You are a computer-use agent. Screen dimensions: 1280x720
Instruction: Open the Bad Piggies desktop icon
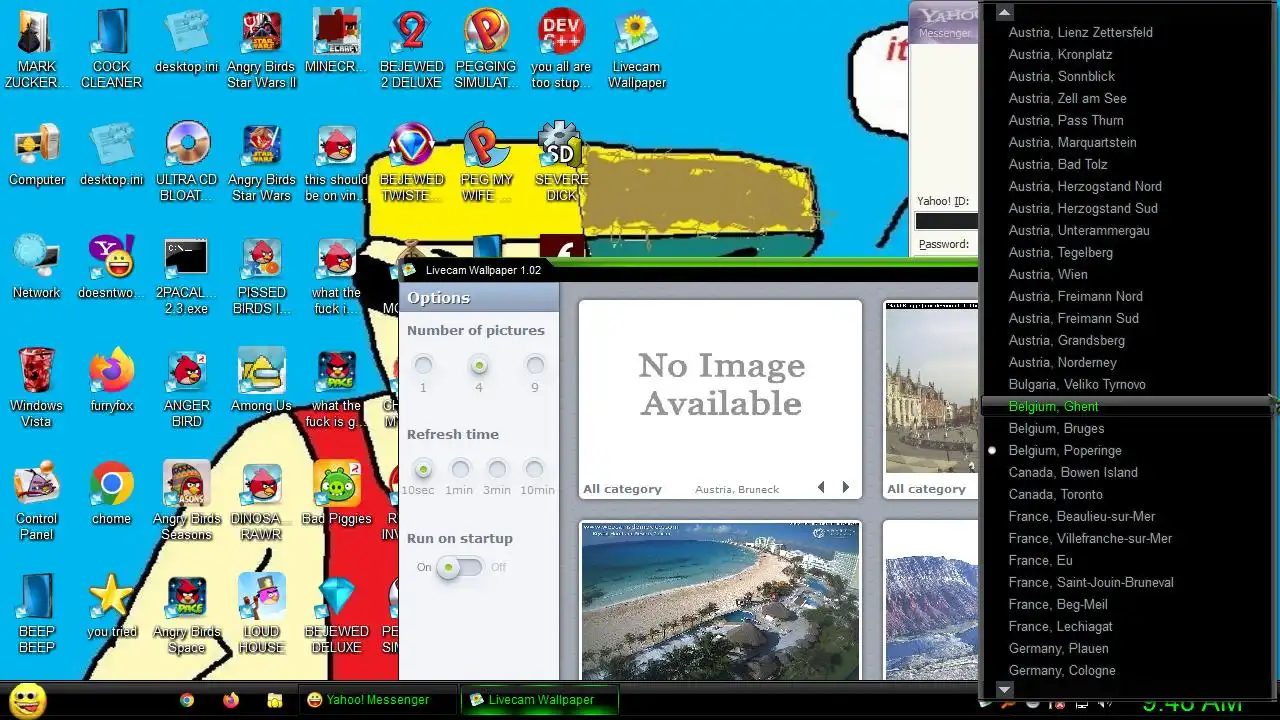pos(336,494)
